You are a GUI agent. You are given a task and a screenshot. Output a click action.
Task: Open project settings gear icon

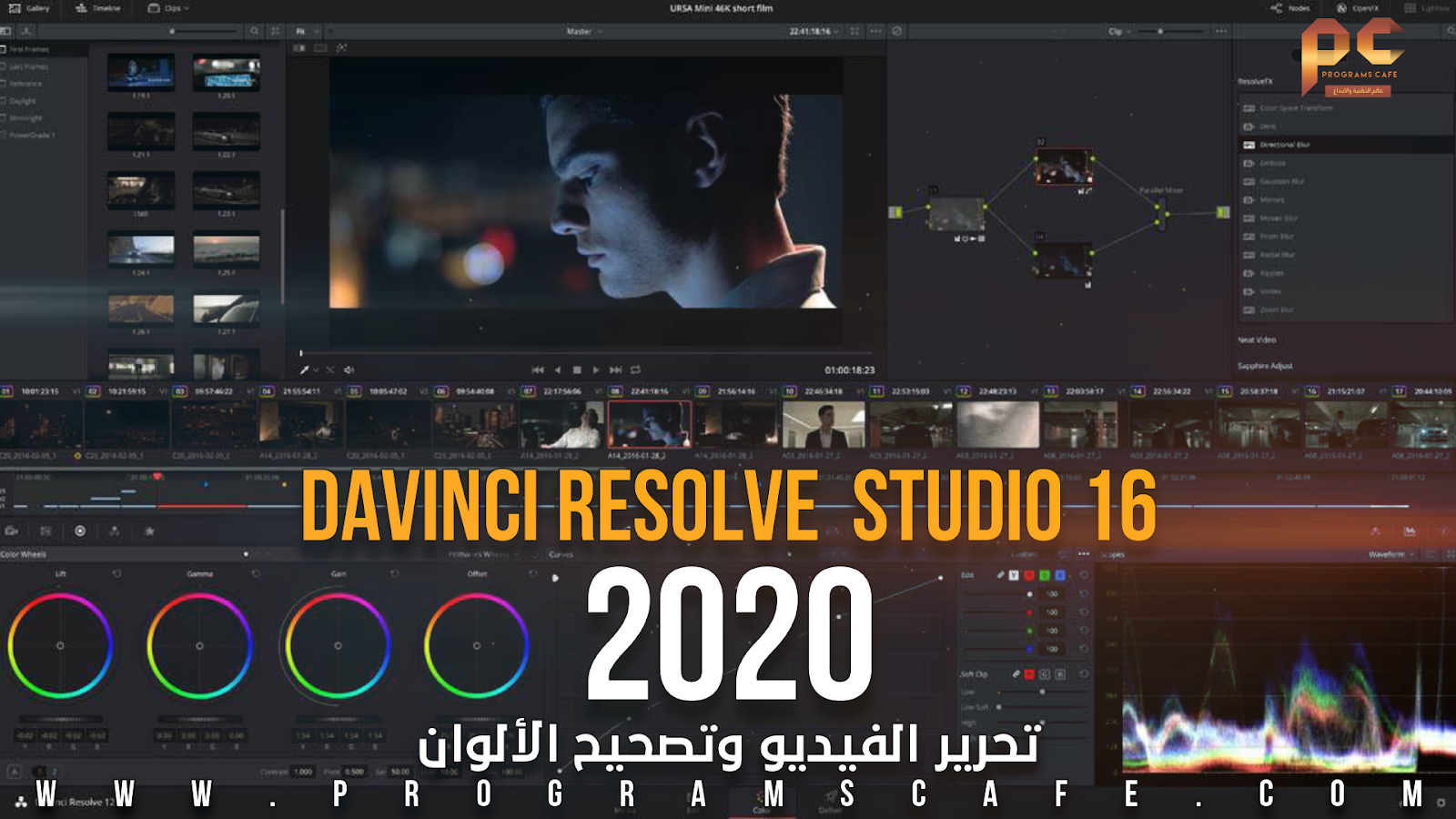(1441, 803)
